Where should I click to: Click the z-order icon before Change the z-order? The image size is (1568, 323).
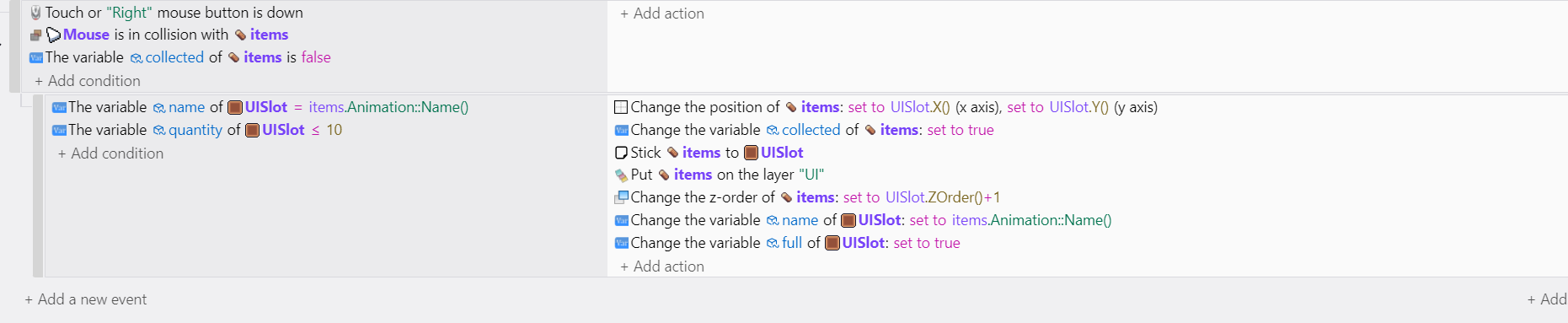click(621, 197)
